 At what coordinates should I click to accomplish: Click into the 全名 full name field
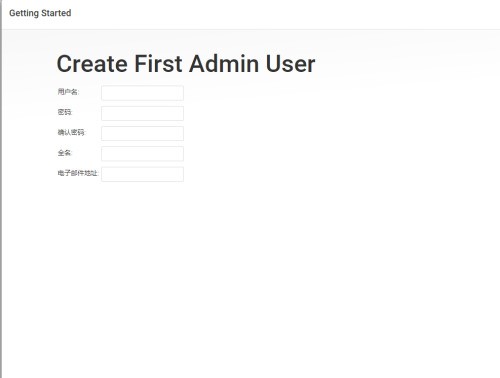tap(142, 154)
